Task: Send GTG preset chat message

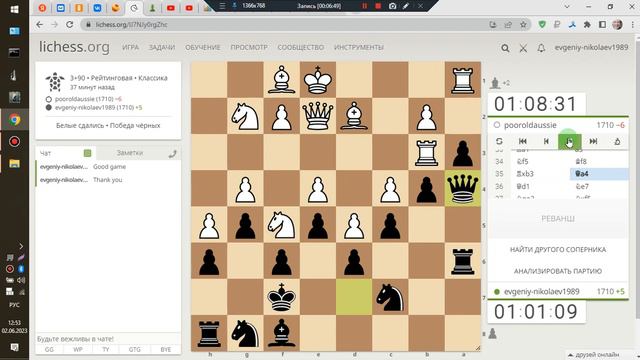Action: (x=134, y=349)
